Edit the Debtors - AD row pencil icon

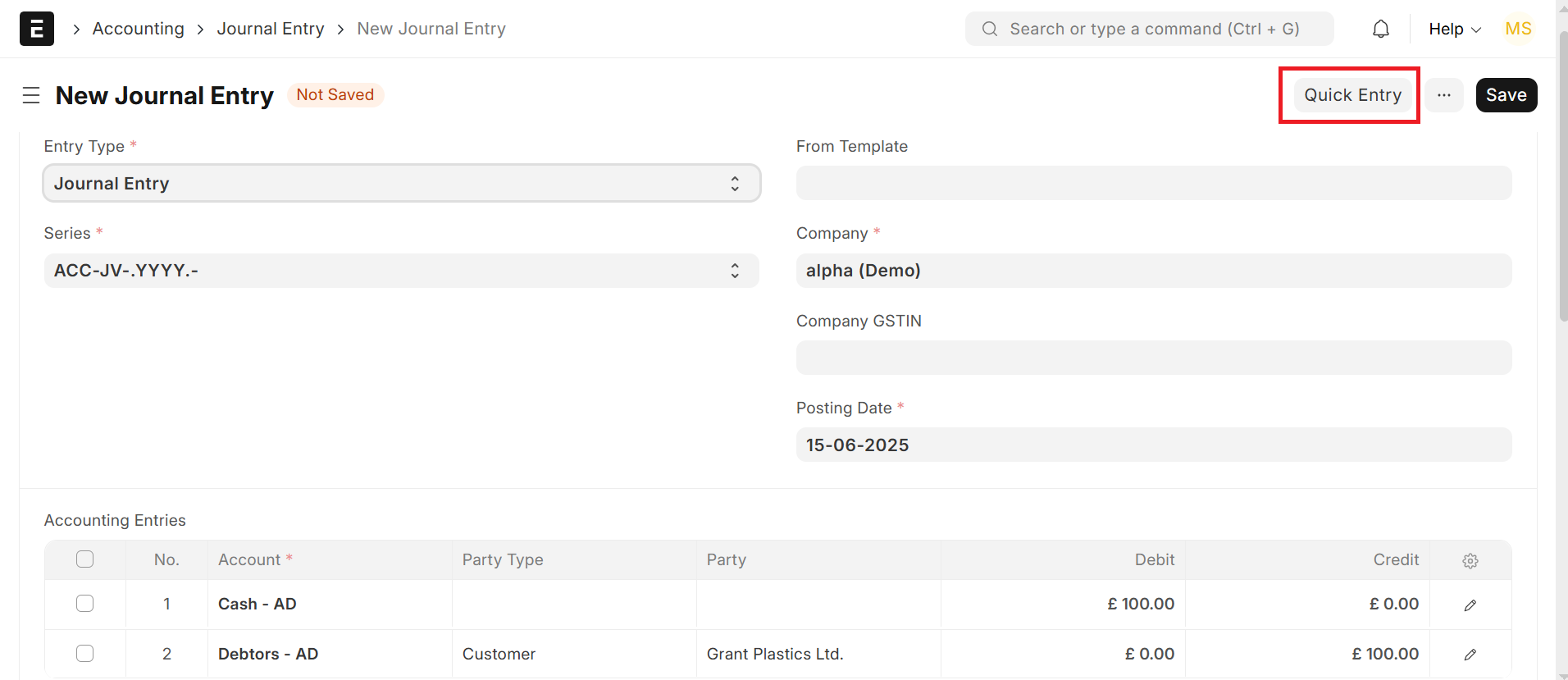tap(1470, 655)
